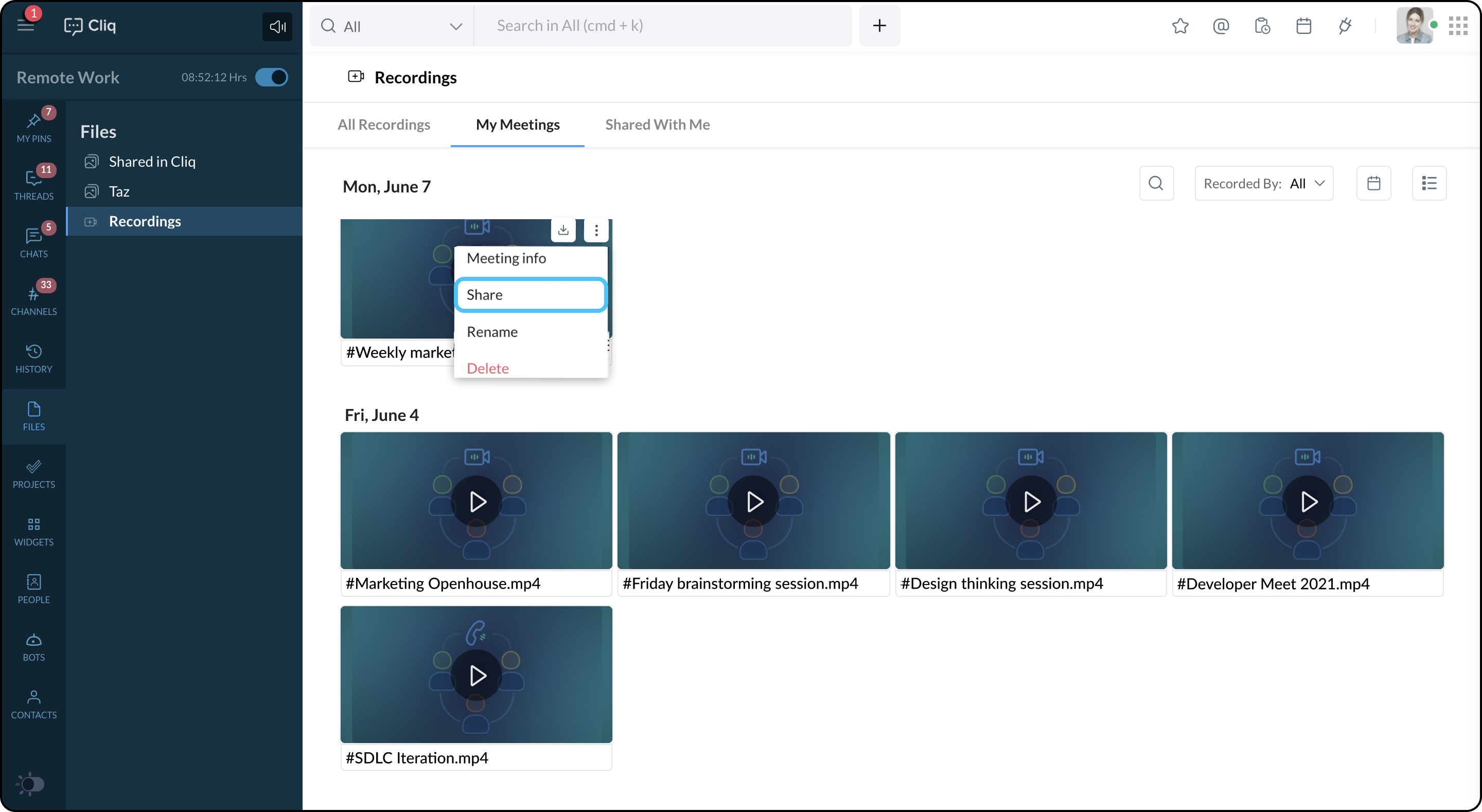Open the calendar icon in the top bar

[1303, 26]
